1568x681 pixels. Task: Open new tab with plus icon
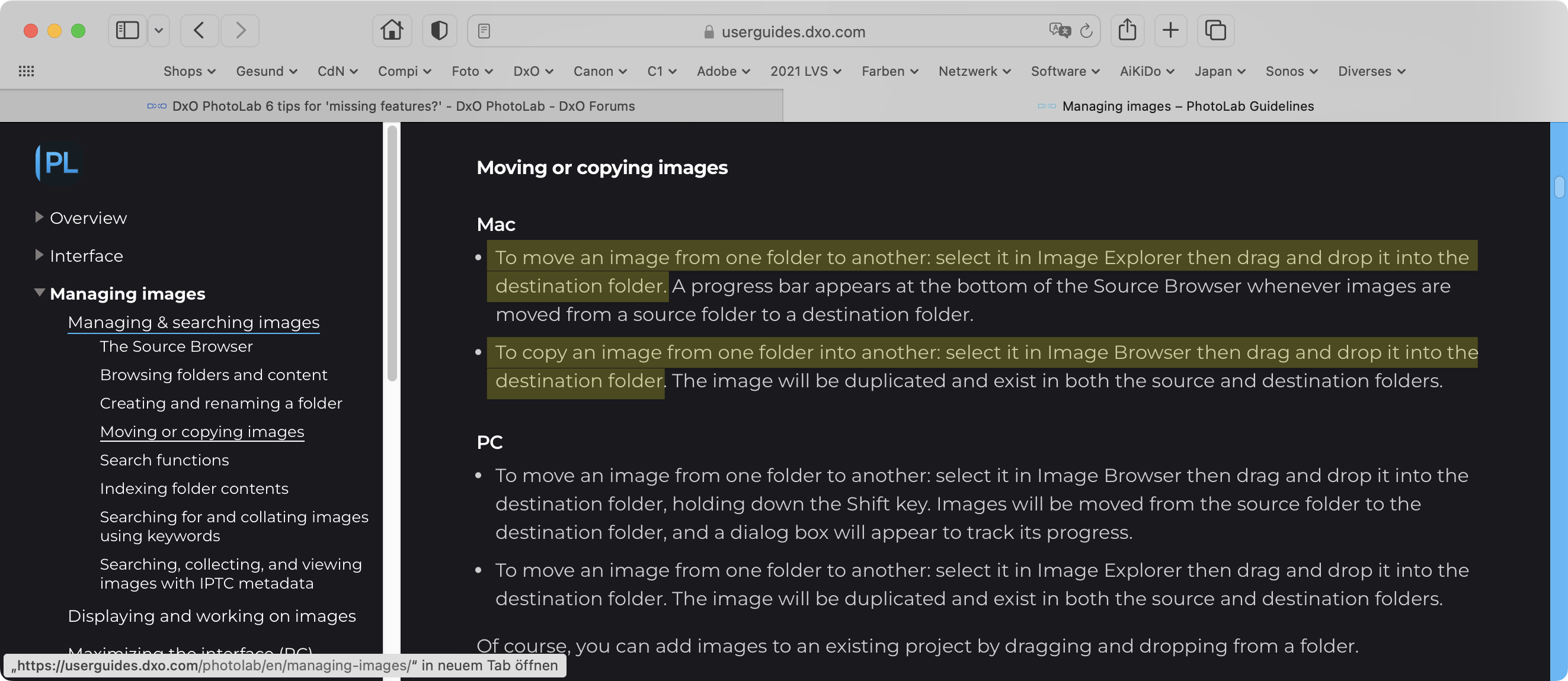1170,30
